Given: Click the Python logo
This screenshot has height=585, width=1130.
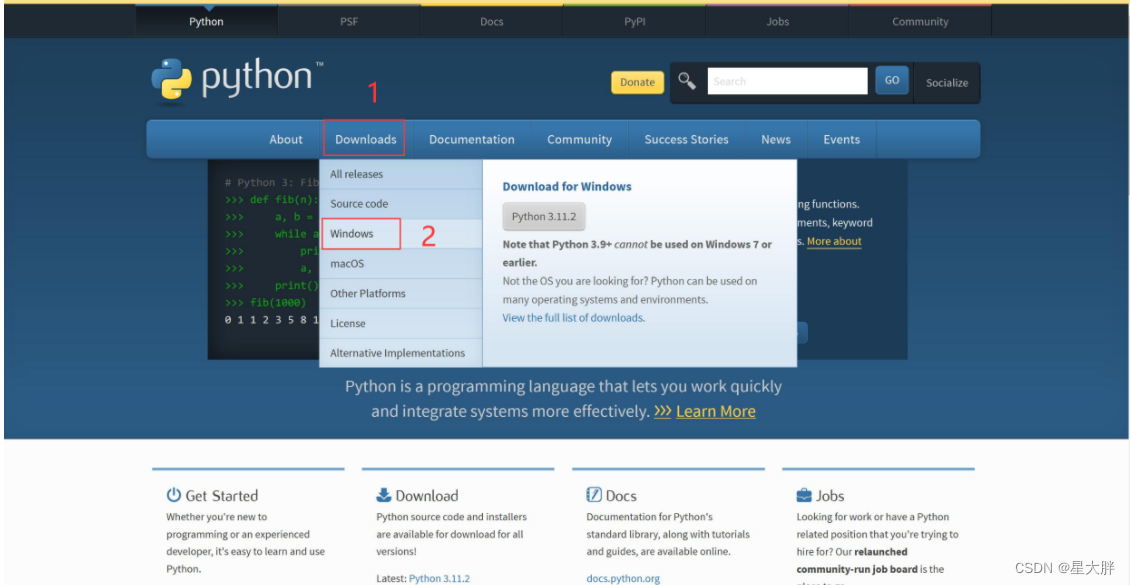Looking at the screenshot, I should coord(237,79).
